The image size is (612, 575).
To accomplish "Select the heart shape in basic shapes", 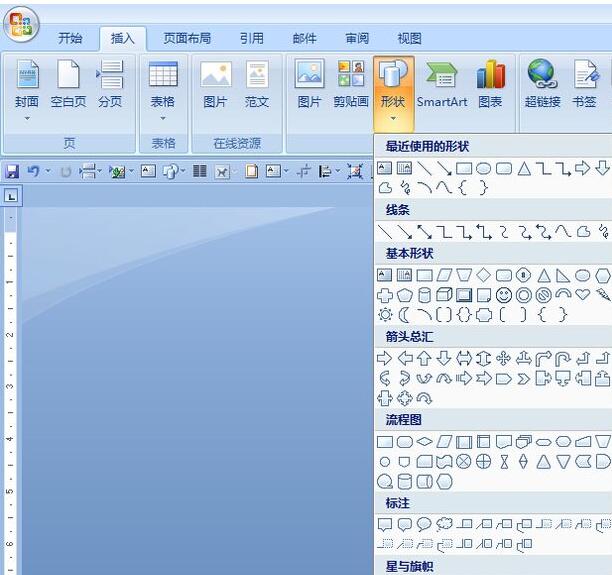I will click(x=583, y=294).
